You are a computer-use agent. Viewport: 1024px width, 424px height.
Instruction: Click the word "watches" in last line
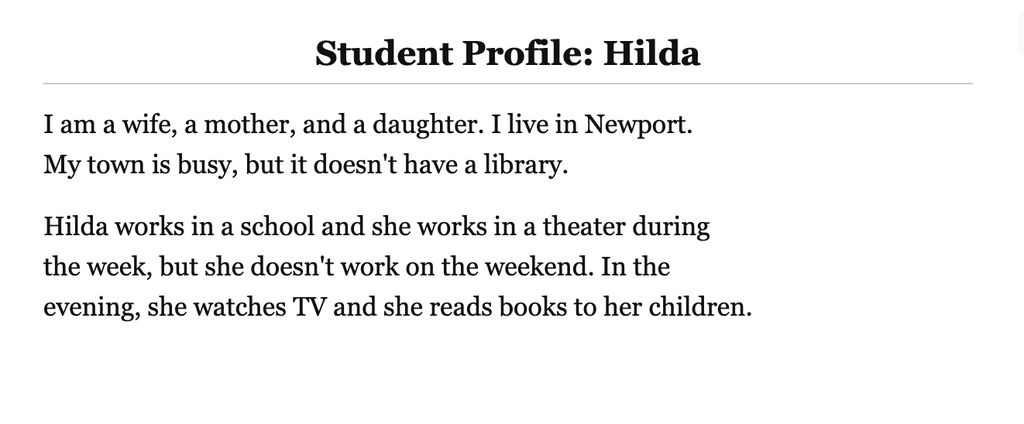tap(240, 306)
